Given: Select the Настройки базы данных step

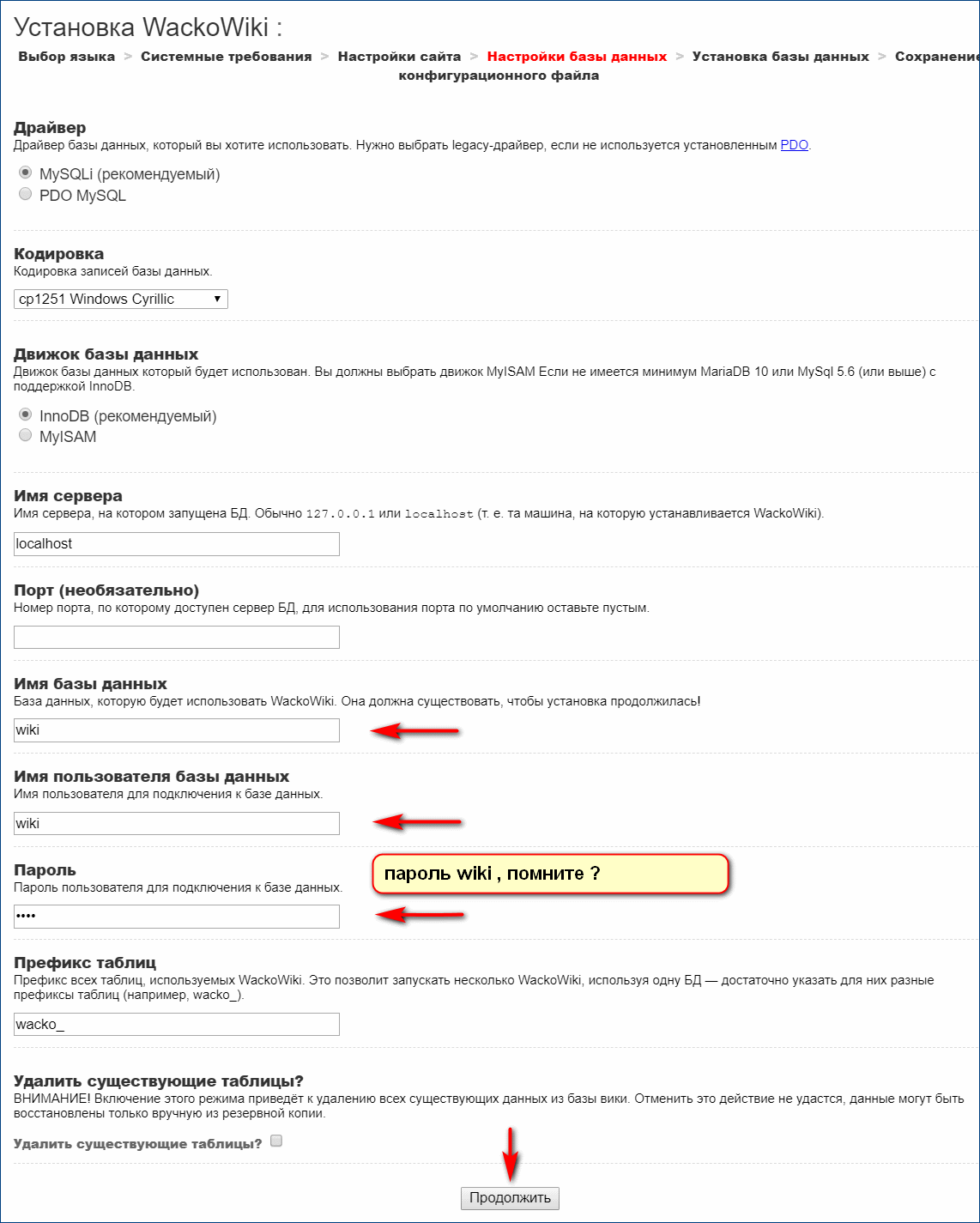Looking at the screenshot, I should tap(577, 57).
